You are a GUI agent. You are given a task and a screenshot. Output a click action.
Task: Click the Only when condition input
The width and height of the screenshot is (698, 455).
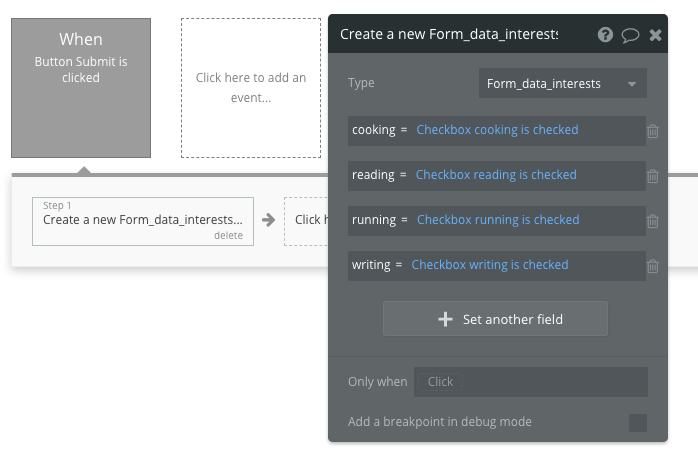coord(530,382)
